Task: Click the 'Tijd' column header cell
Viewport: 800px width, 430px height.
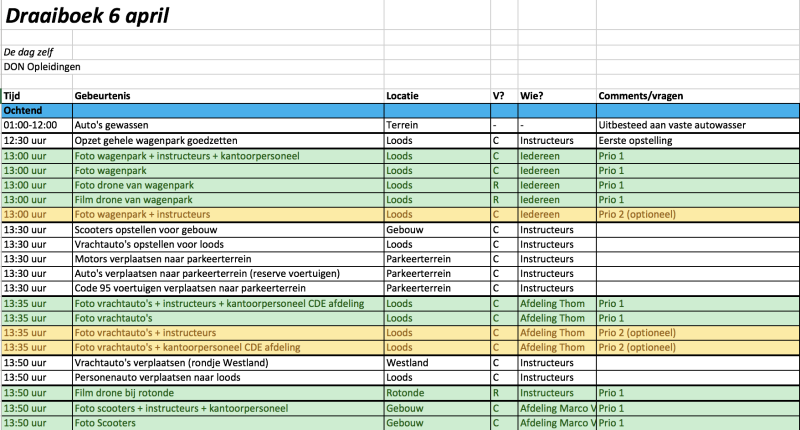Action: coord(37,96)
